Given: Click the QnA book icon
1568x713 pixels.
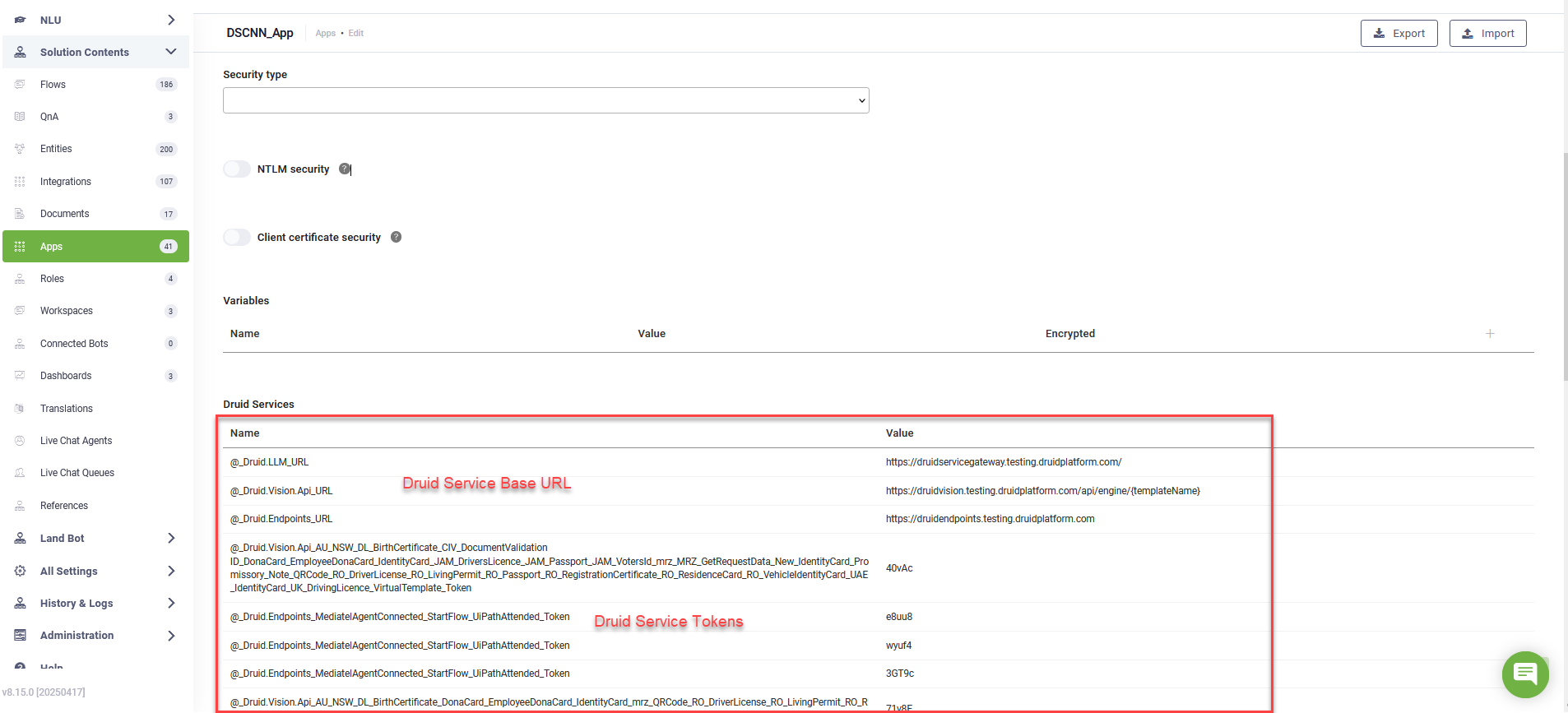Looking at the screenshot, I should point(20,117).
